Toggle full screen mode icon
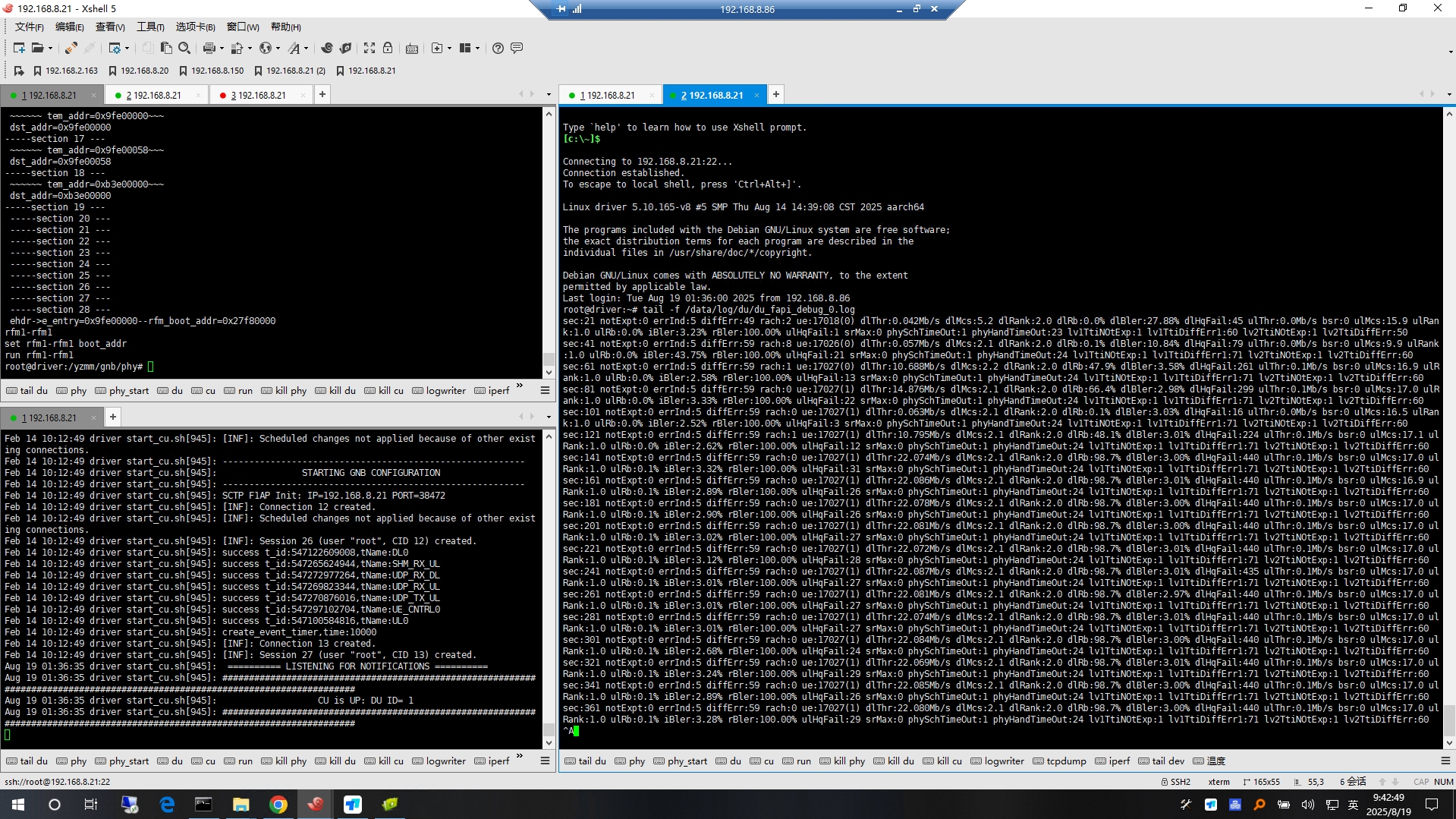 370,48
